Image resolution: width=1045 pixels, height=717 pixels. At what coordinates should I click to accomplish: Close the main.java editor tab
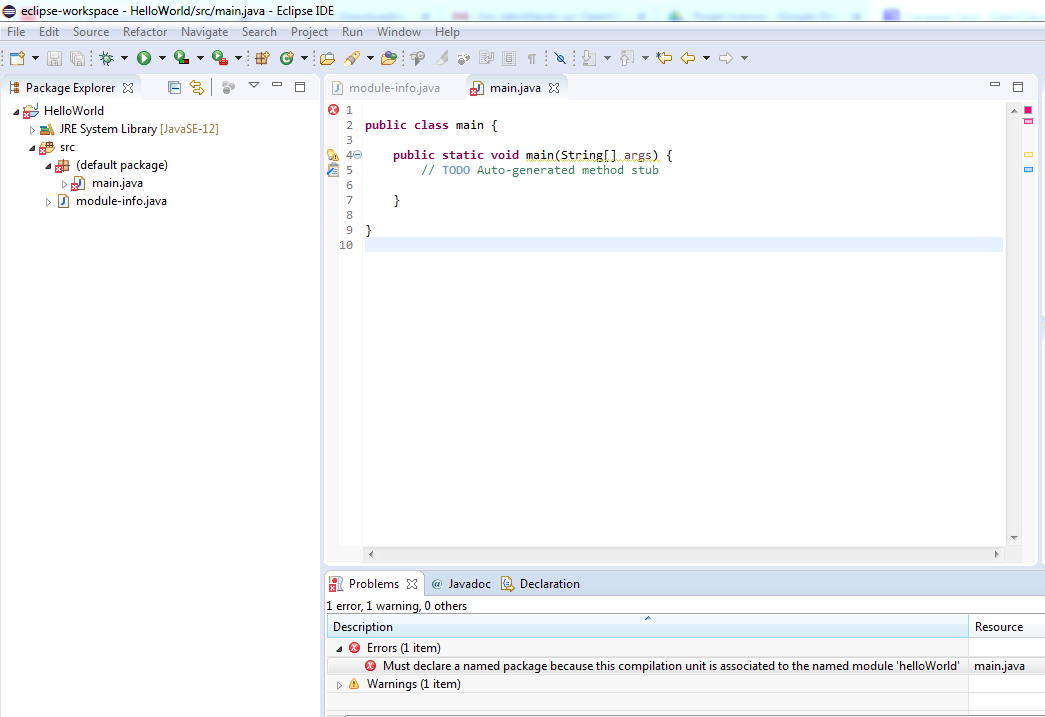click(554, 88)
